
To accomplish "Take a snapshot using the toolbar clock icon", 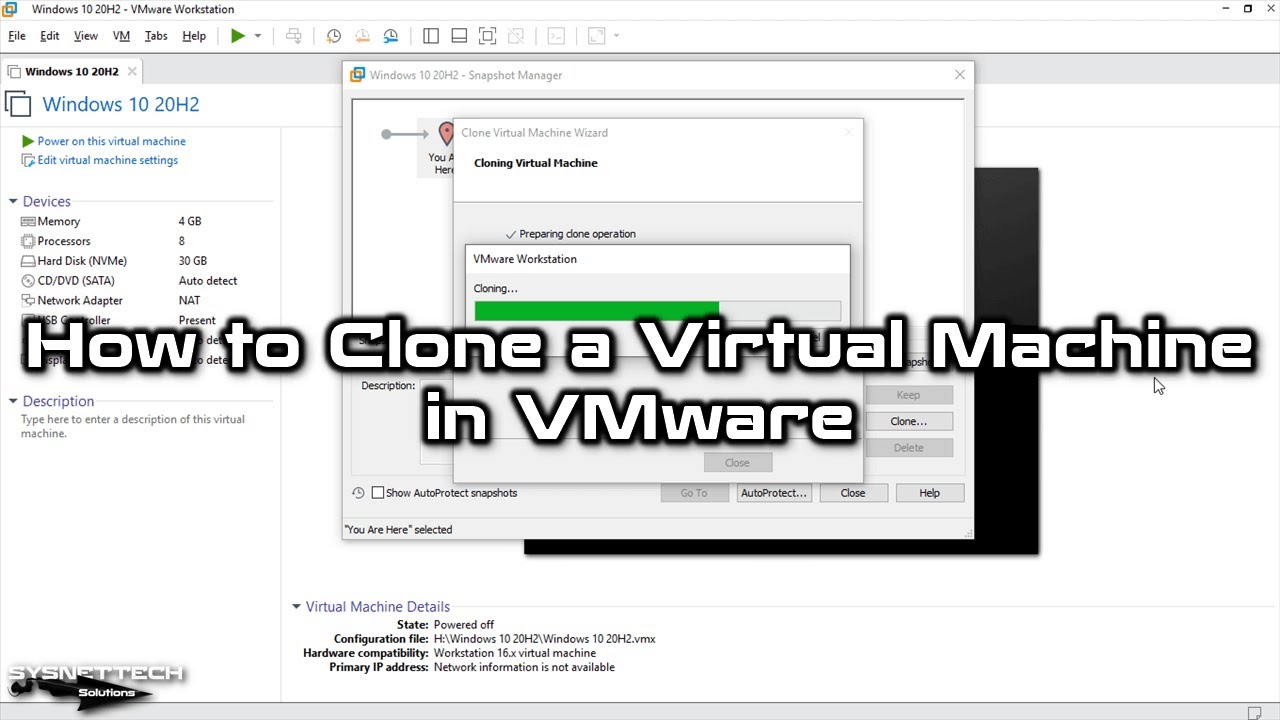I will tap(334, 36).
